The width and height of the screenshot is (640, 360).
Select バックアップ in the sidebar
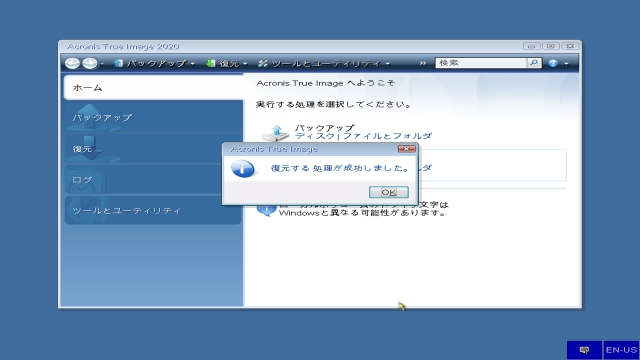(x=153, y=118)
